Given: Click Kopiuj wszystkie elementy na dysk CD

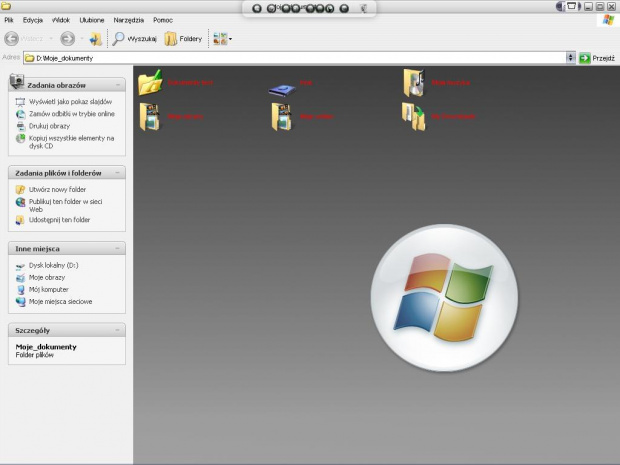Looking at the screenshot, I should 72,142.
